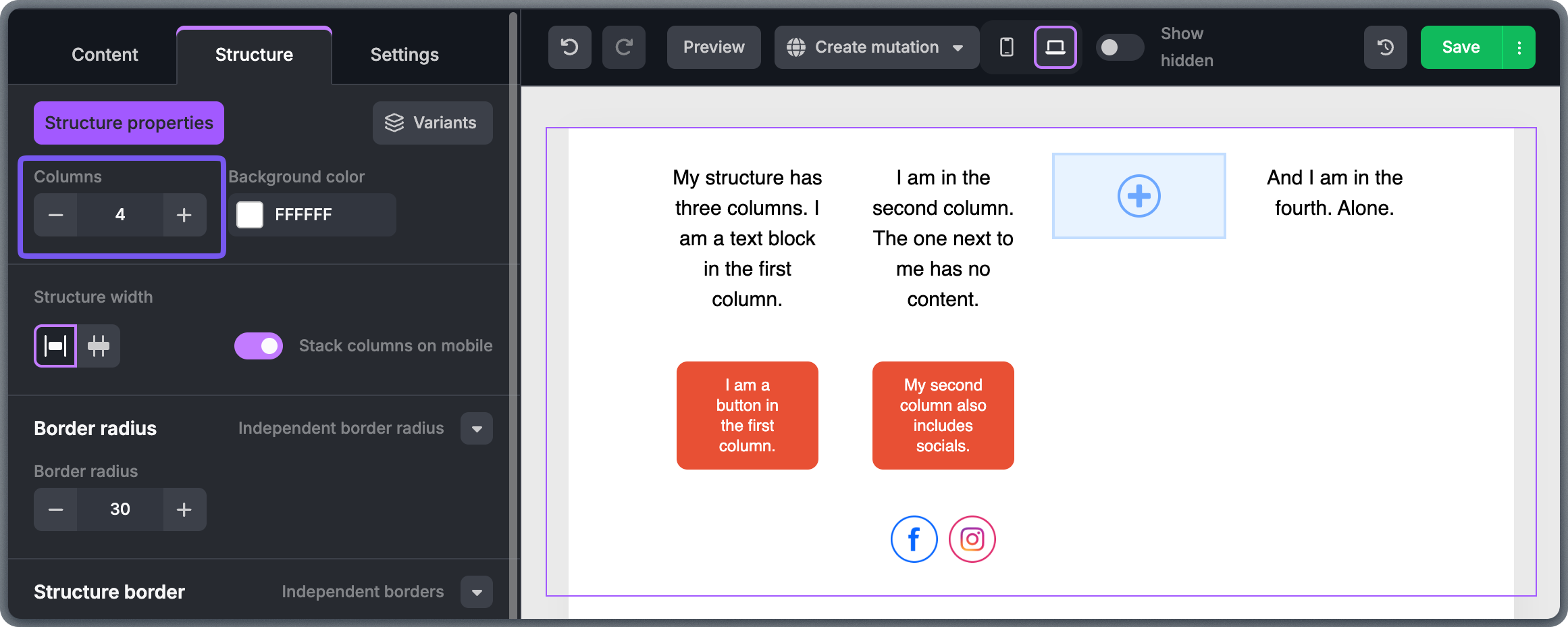Viewport: 1568px width, 627px height.
Task: Click the Facebook social icon
Action: click(x=914, y=539)
